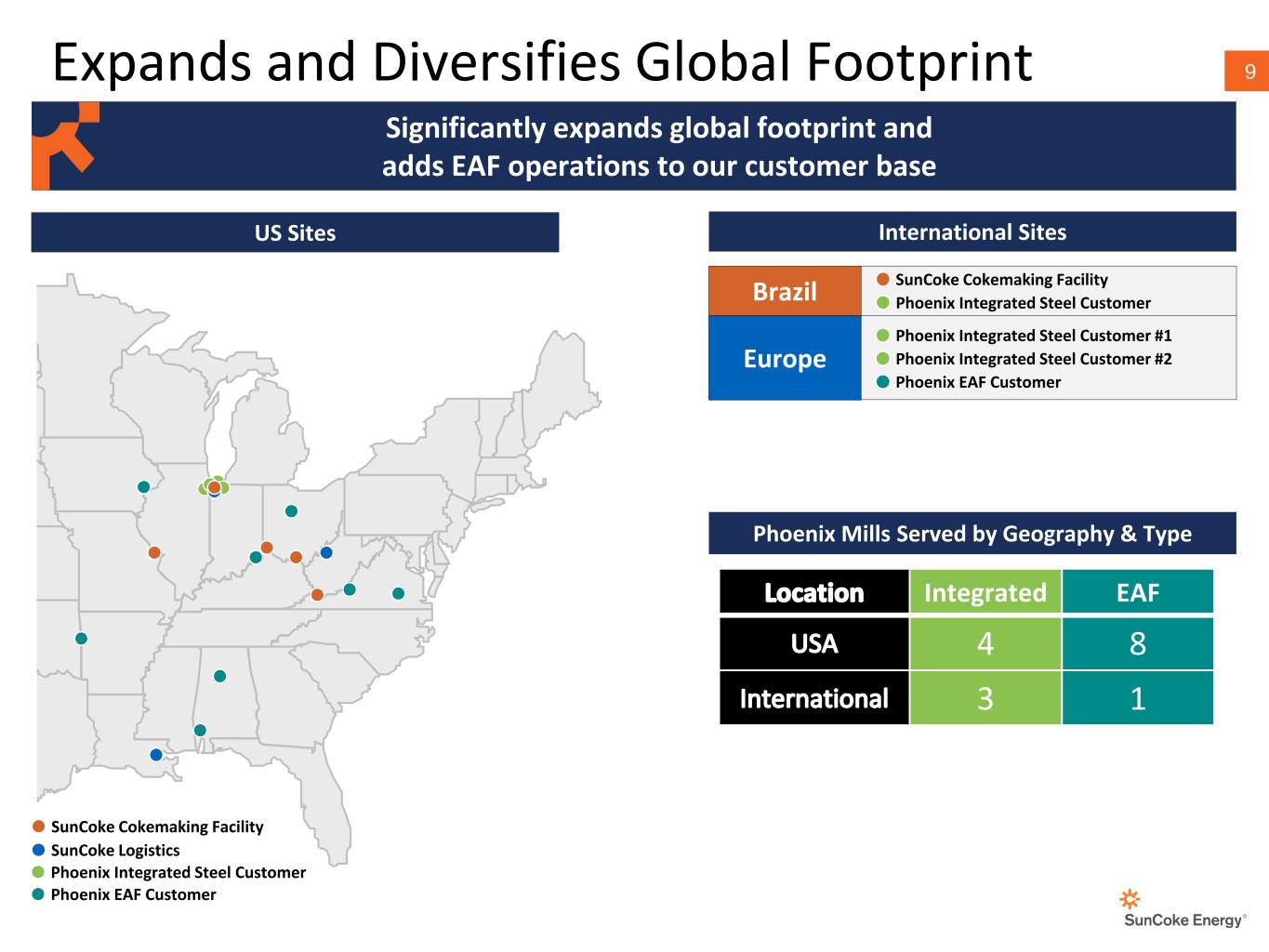The width and height of the screenshot is (1269, 952).
Task: Click the green dot beside Steel Customer #2
Action: click(x=883, y=359)
